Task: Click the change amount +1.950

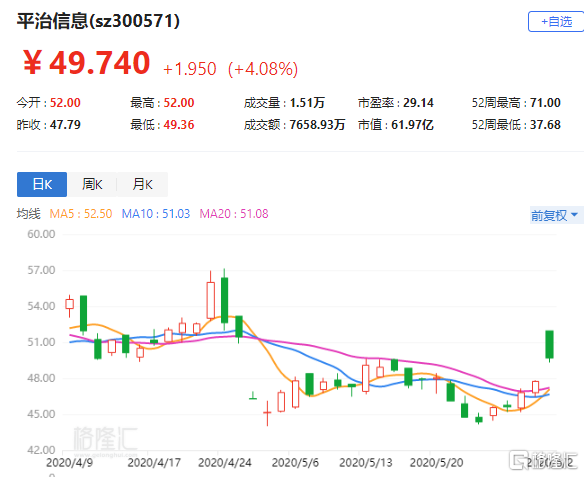Action: 190,69
